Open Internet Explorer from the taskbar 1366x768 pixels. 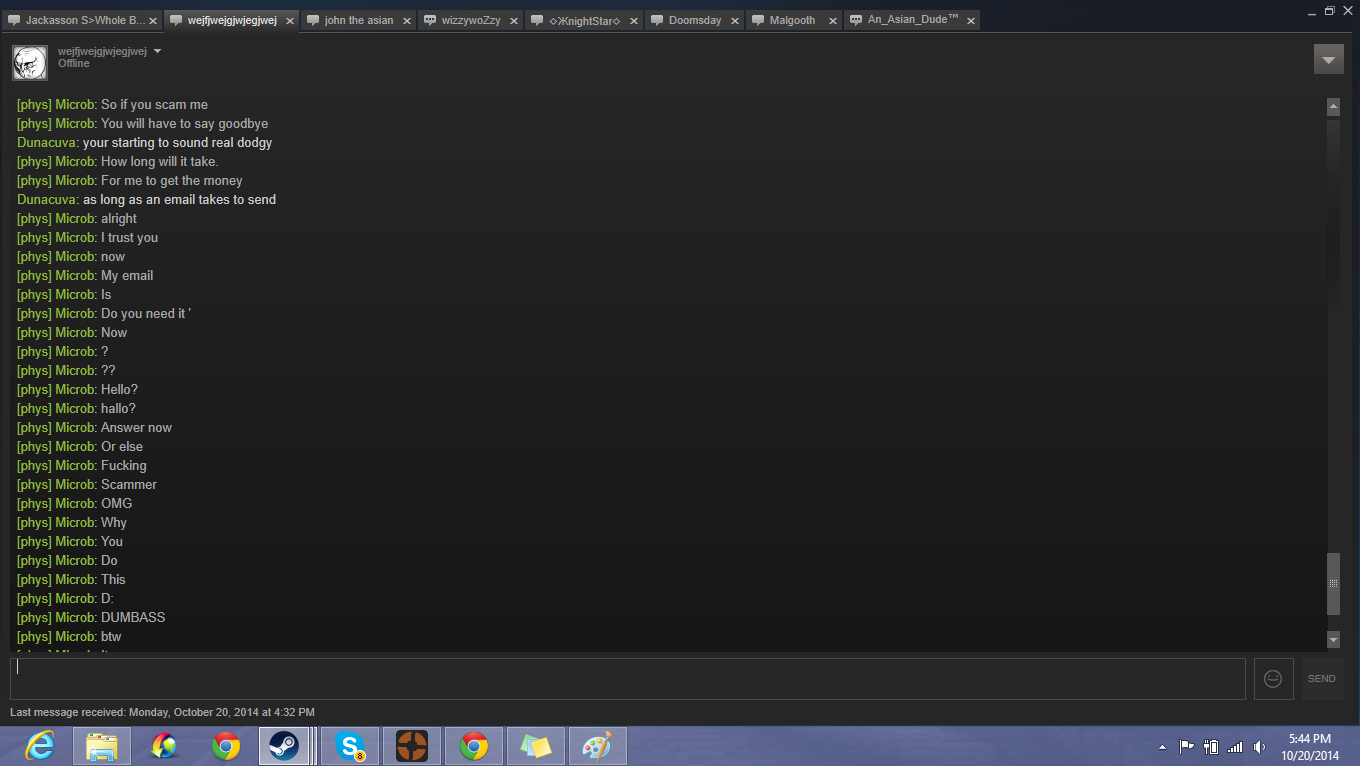coord(40,747)
